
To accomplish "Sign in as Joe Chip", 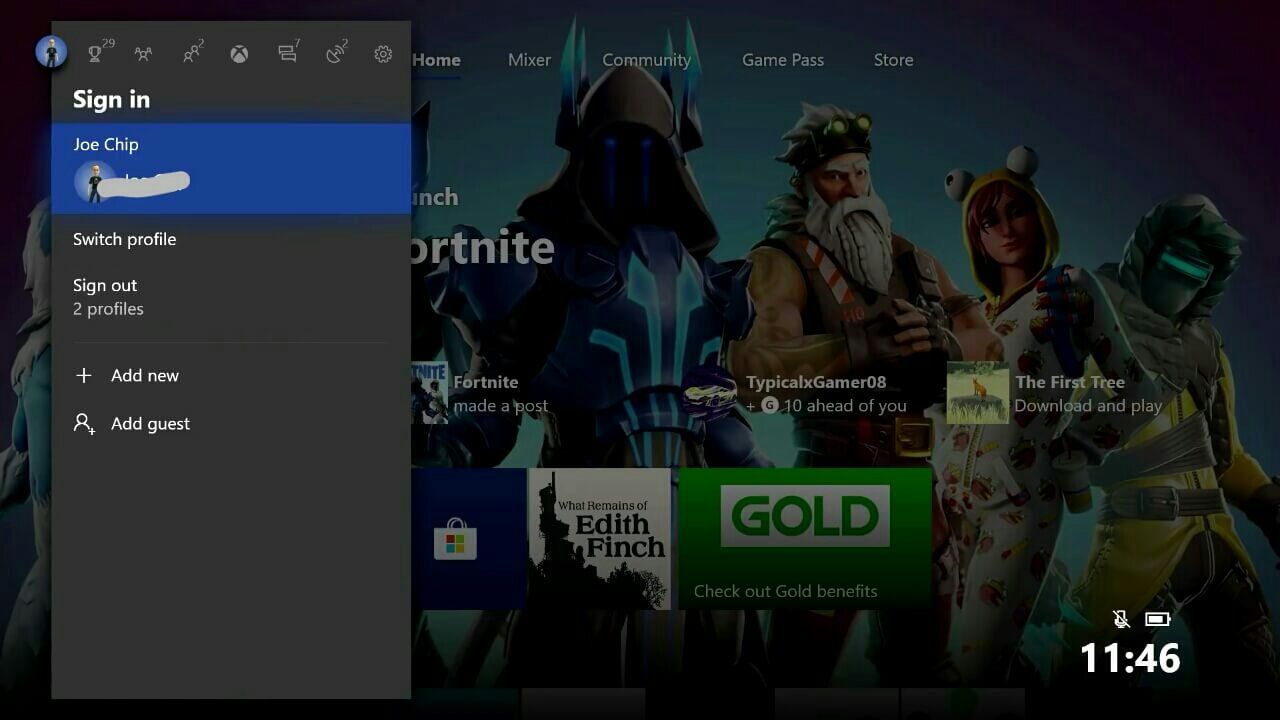I will pos(231,169).
